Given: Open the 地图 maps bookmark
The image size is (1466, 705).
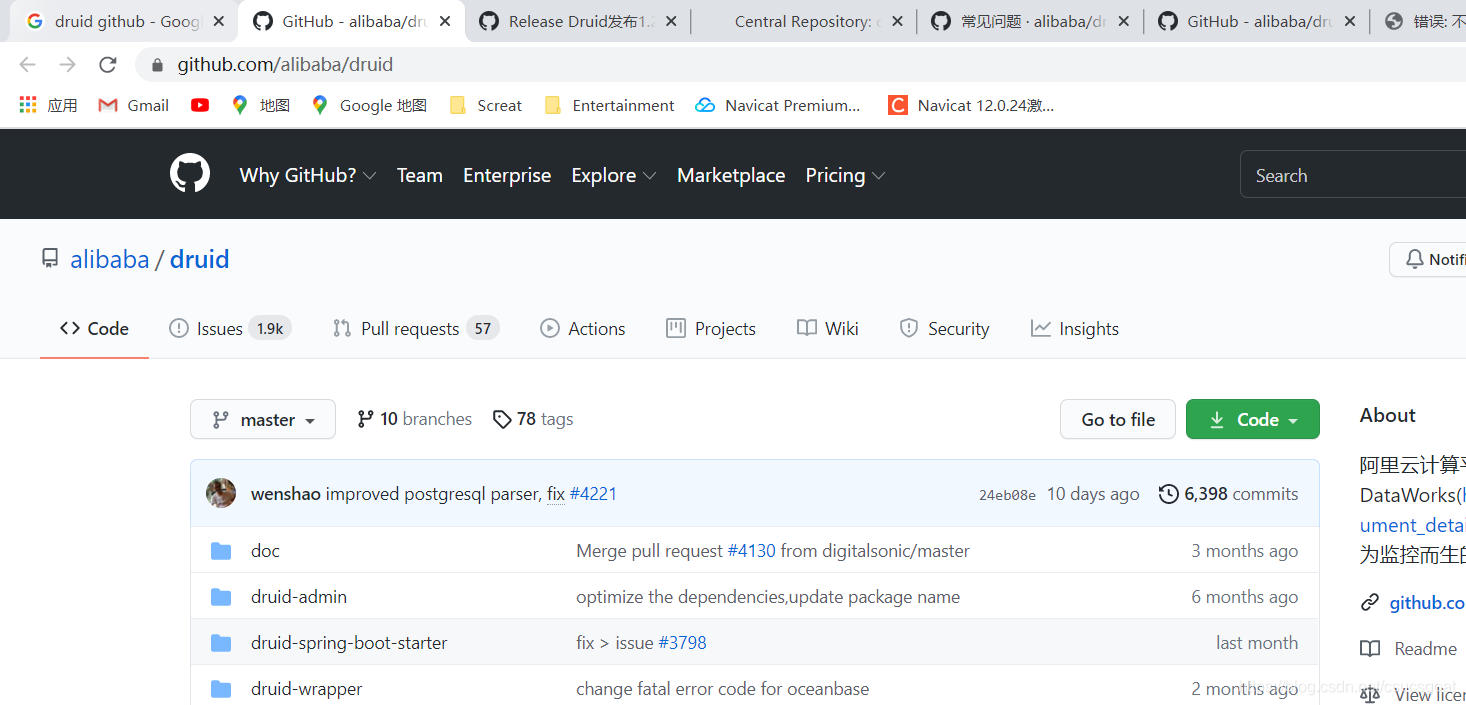Looking at the screenshot, I should (260, 105).
